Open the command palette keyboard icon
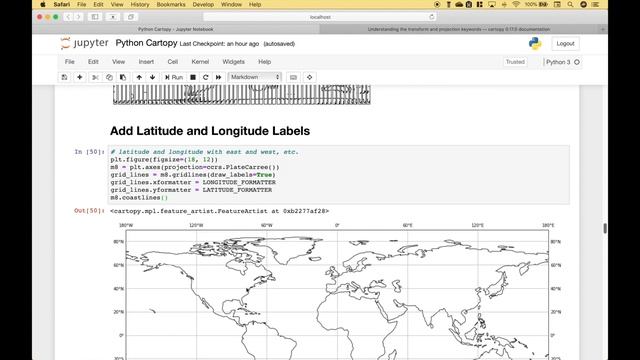This screenshot has height=360, width=640. pyautogui.click(x=293, y=77)
